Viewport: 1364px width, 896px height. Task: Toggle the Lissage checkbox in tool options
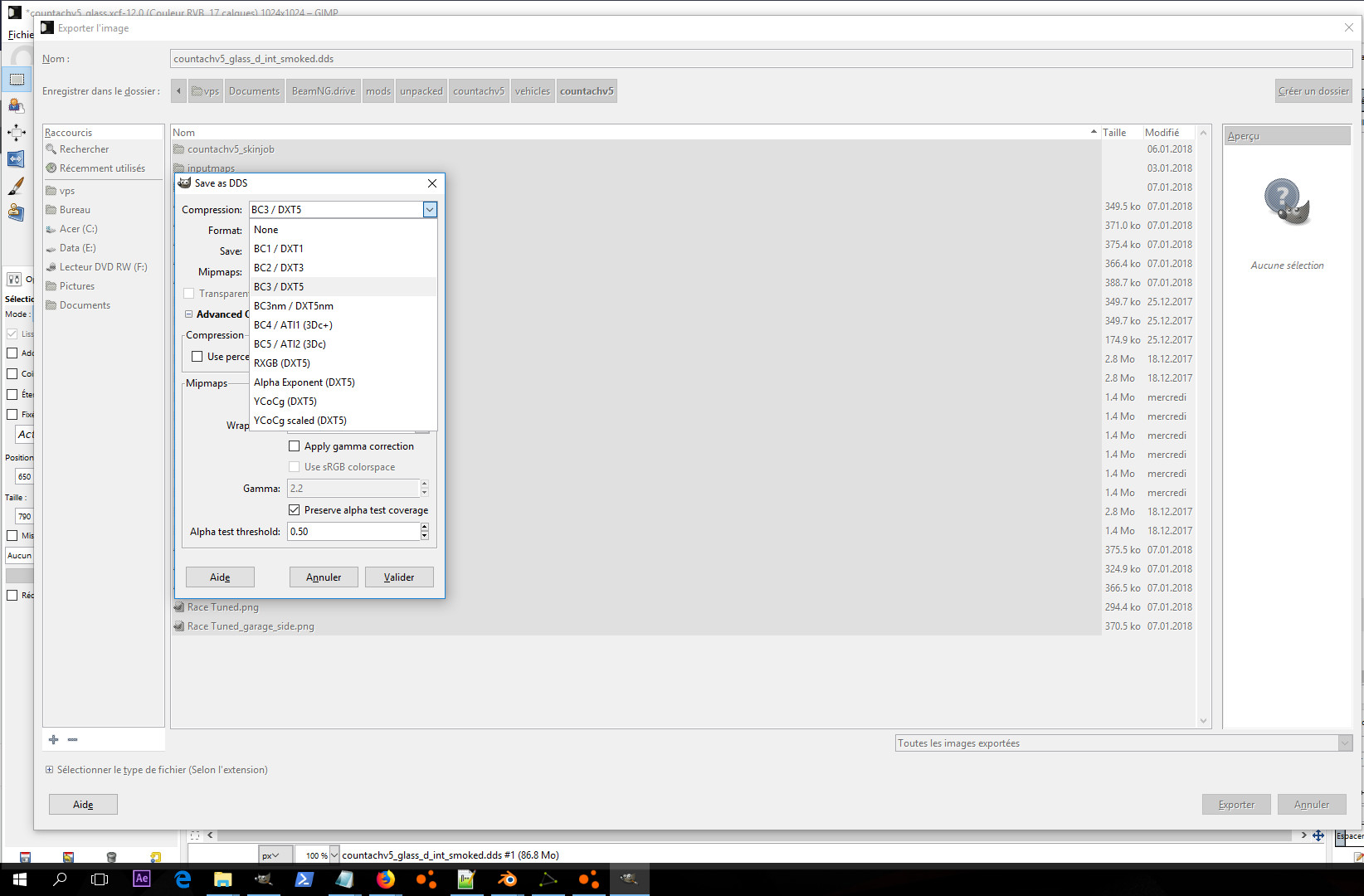12,334
